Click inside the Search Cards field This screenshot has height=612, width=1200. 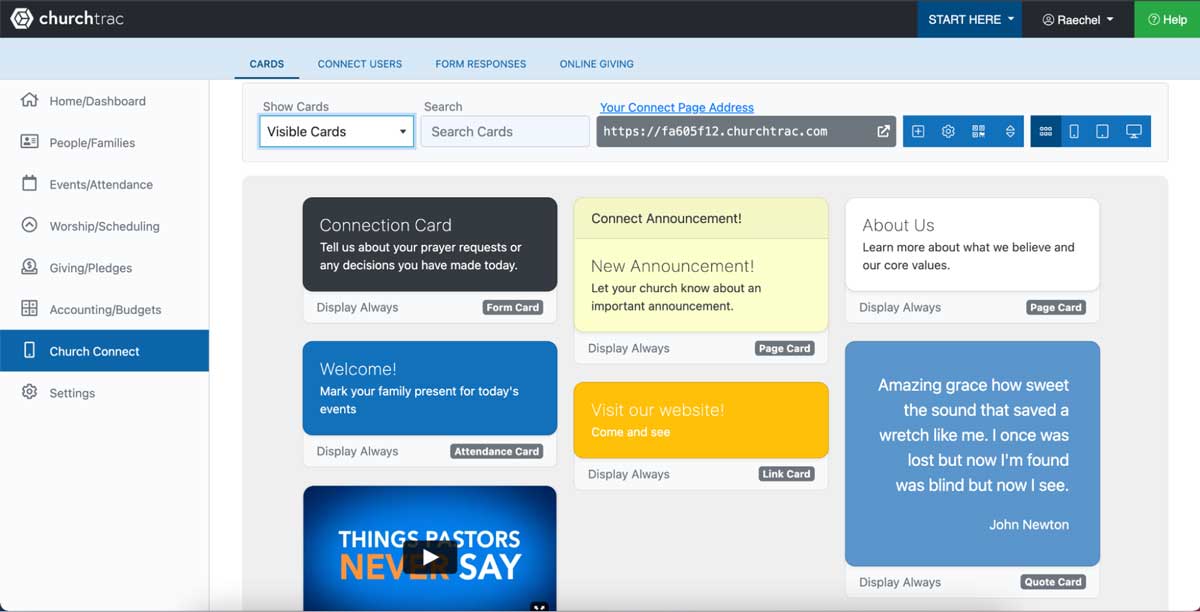[505, 131]
